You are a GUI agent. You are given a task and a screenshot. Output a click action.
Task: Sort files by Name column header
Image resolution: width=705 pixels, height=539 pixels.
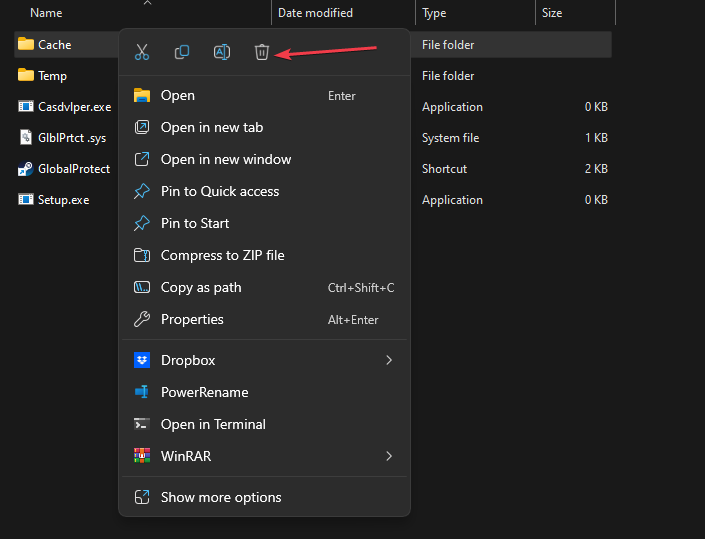46,13
